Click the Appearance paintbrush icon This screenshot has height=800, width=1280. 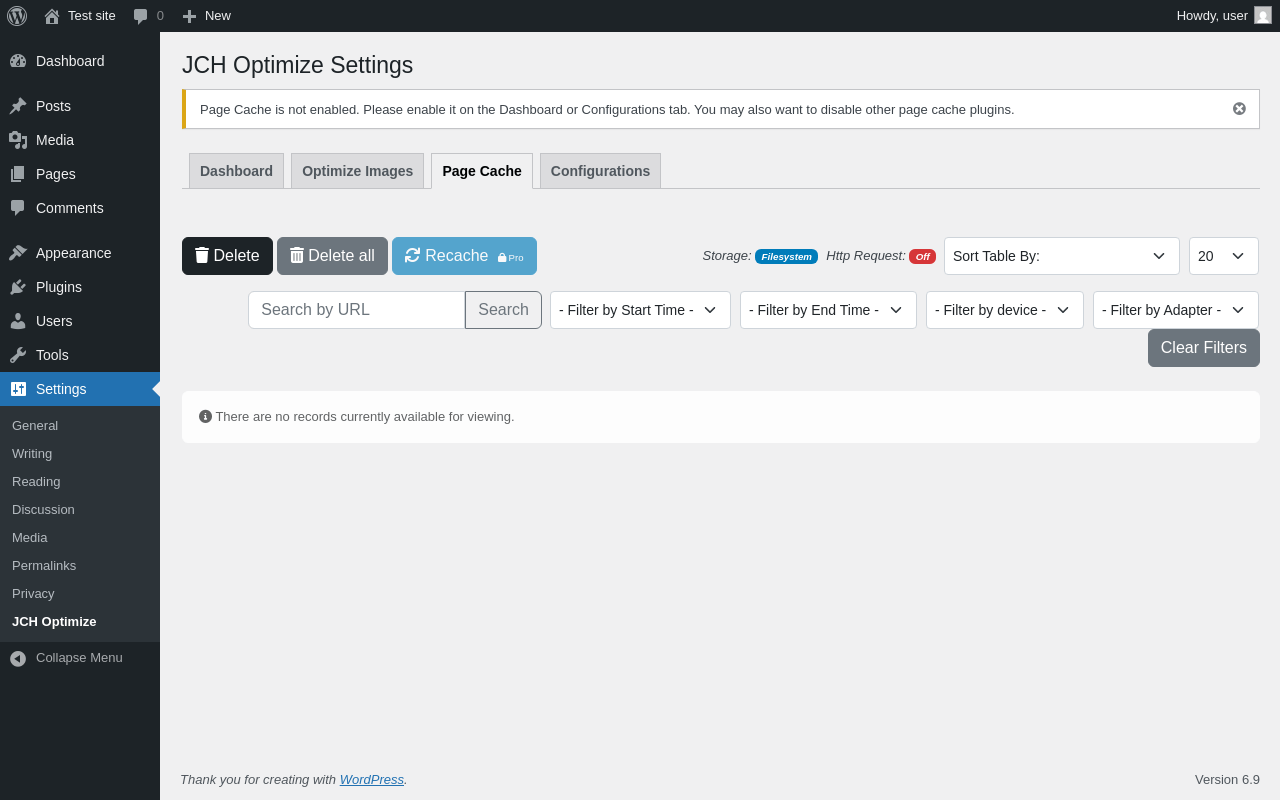[x=18, y=253]
